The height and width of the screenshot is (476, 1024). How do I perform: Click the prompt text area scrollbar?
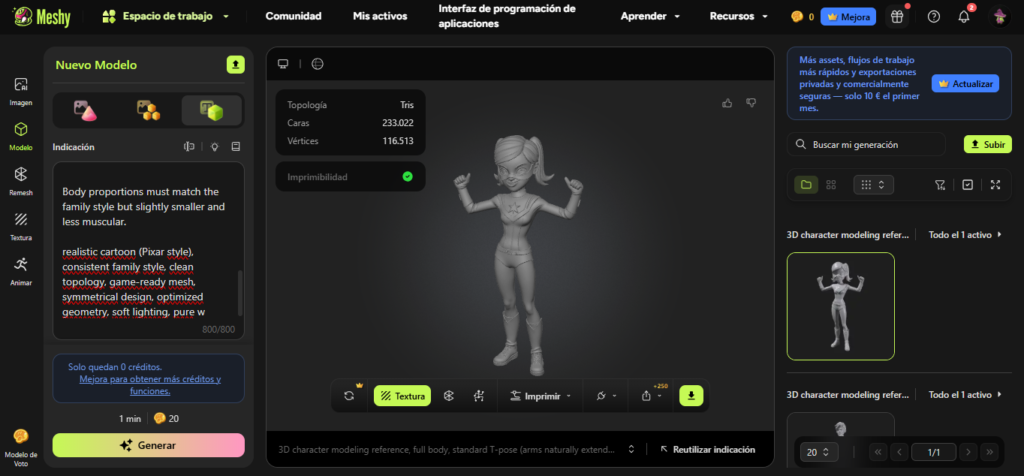[240, 293]
